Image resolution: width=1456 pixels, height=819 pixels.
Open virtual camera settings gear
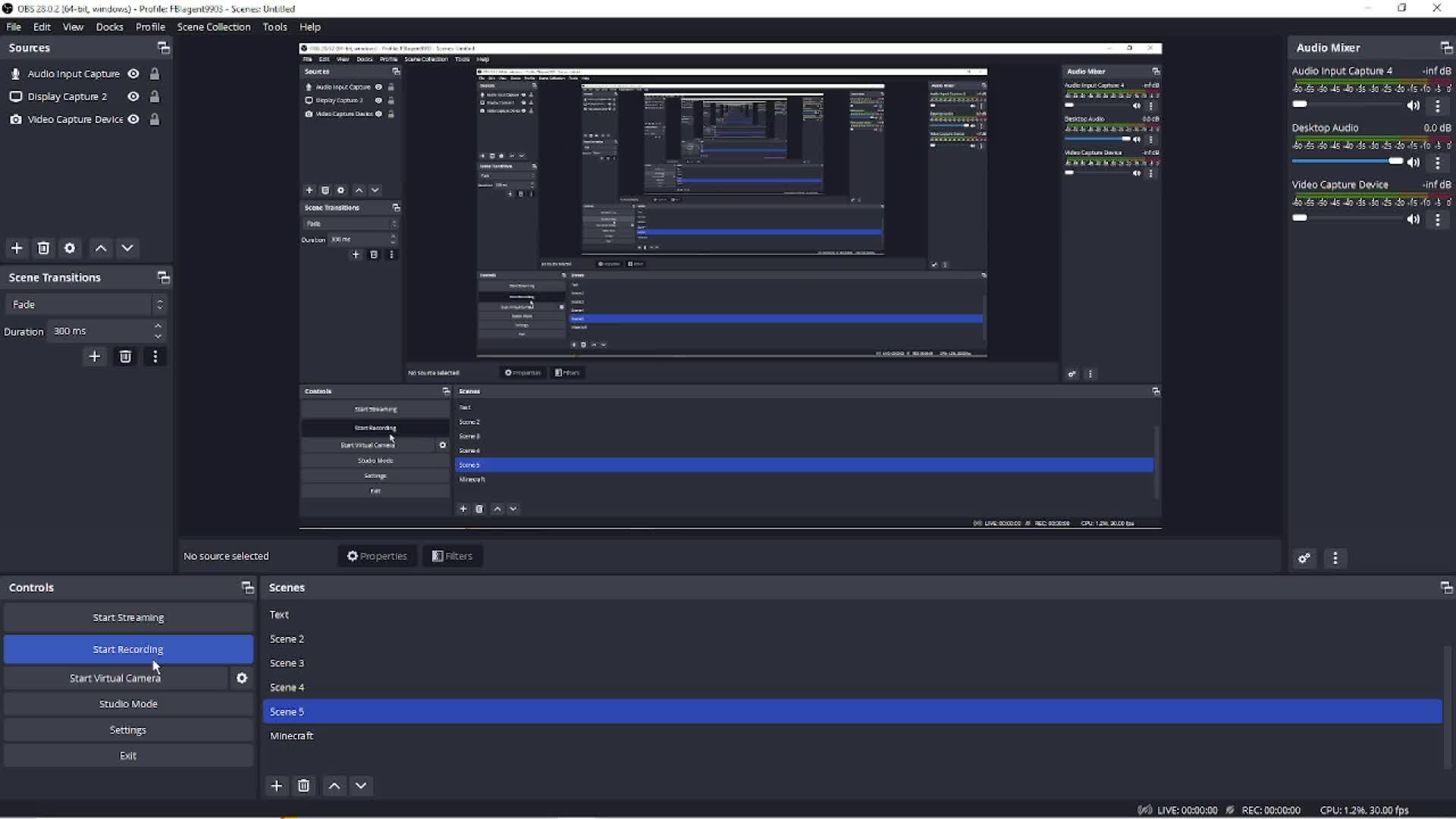coord(242,678)
